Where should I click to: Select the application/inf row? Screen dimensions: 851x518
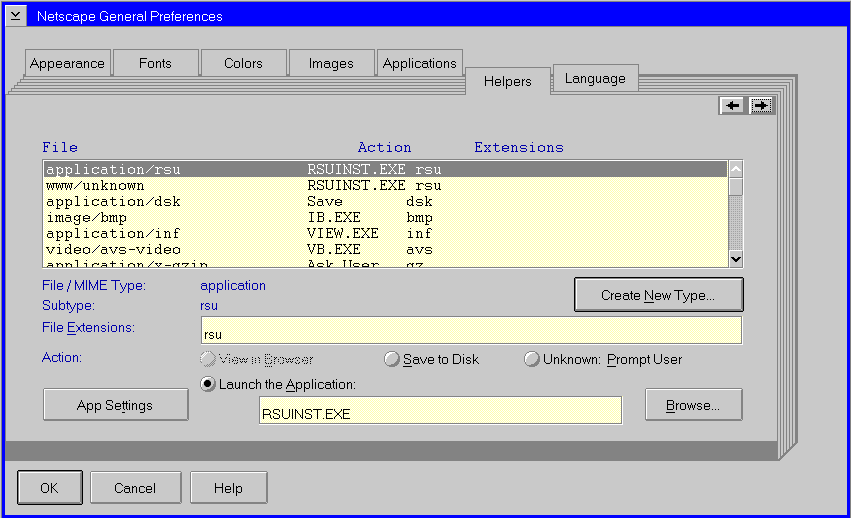385,233
